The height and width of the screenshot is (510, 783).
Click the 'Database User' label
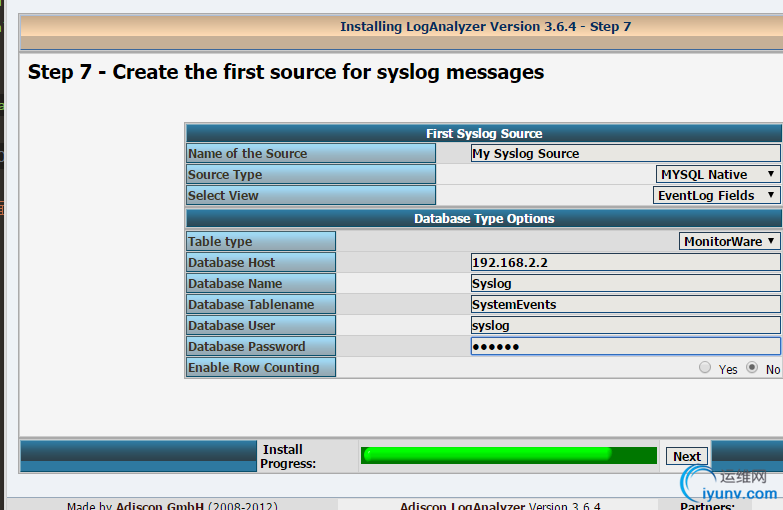coord(232,325)
